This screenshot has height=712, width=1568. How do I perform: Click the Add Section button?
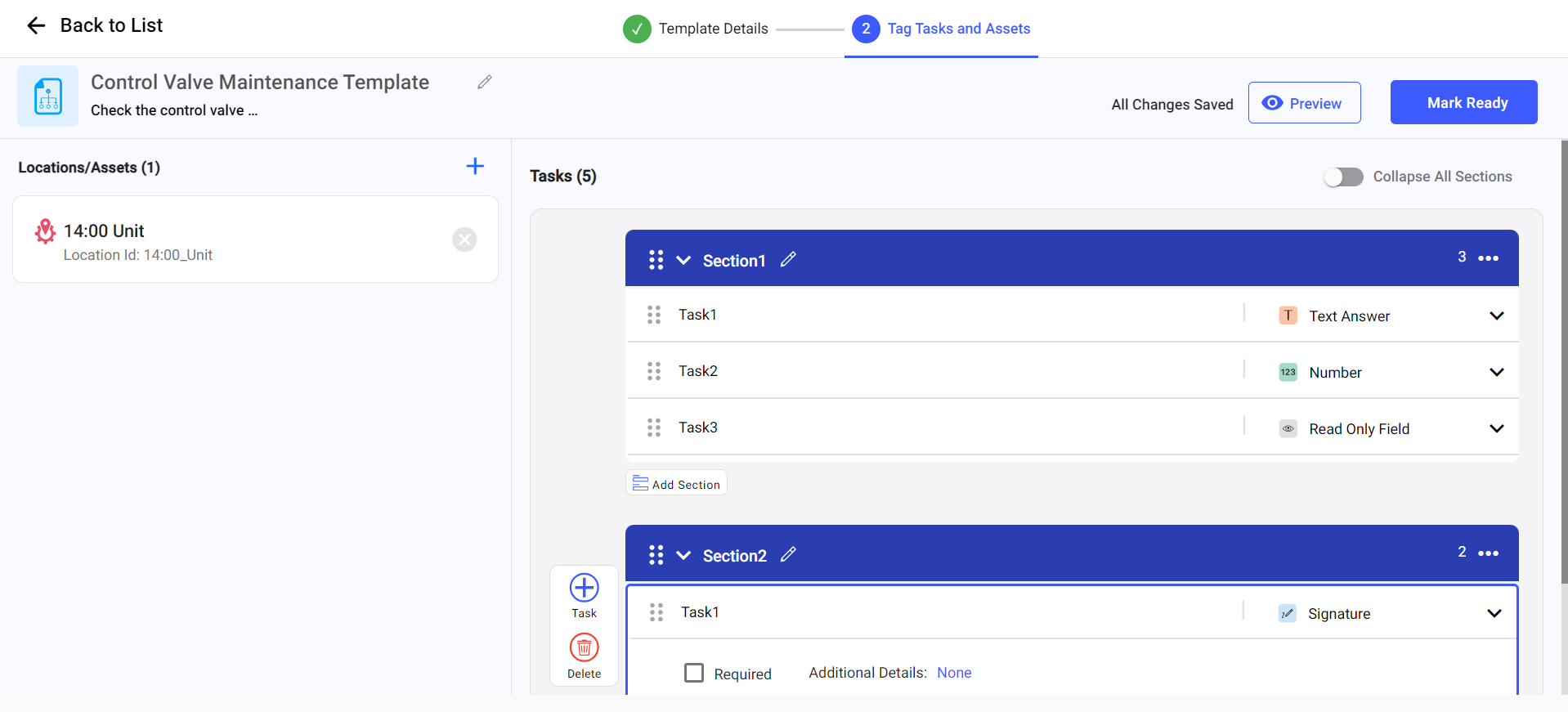[x=676, y=484]
